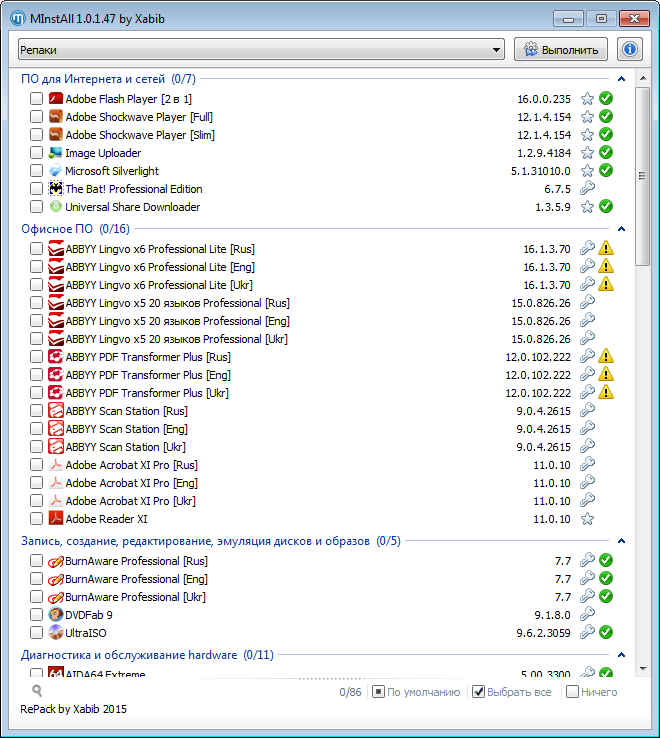Collapse the Запись, создание дисков group
The height and width of the screenshot is (738, 660).
(621, 541)
